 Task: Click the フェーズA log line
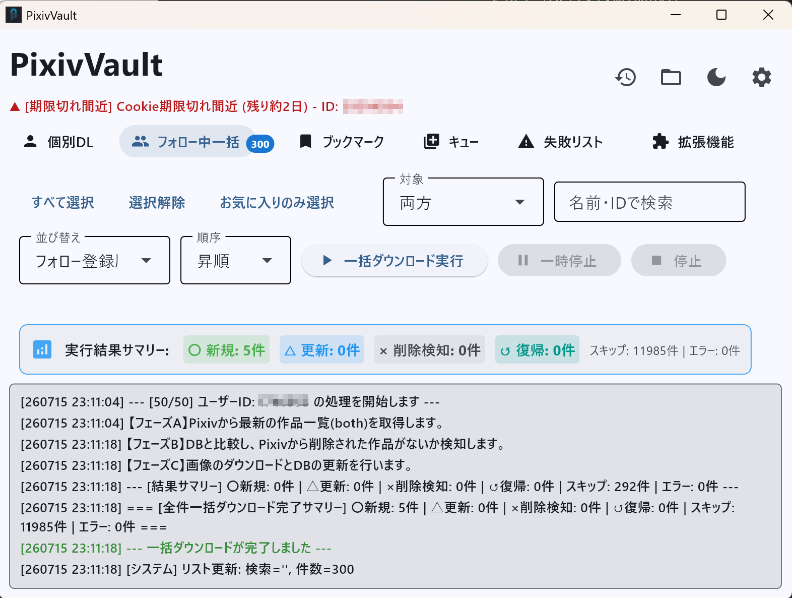click(233, 423)
